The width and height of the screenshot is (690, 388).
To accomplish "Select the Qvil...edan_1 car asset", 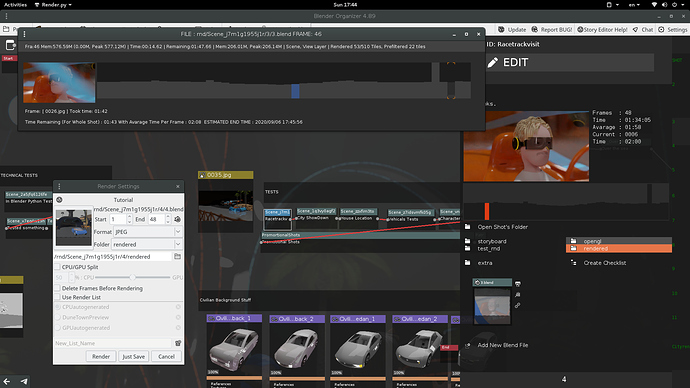I will pyautogui.click(x=358, y=318).
